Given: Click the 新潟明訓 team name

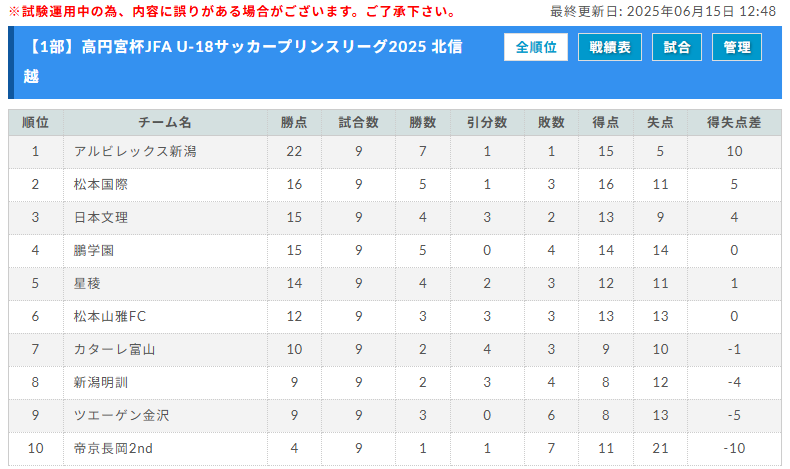Looking at the screenshot, I should pos(101,382).
